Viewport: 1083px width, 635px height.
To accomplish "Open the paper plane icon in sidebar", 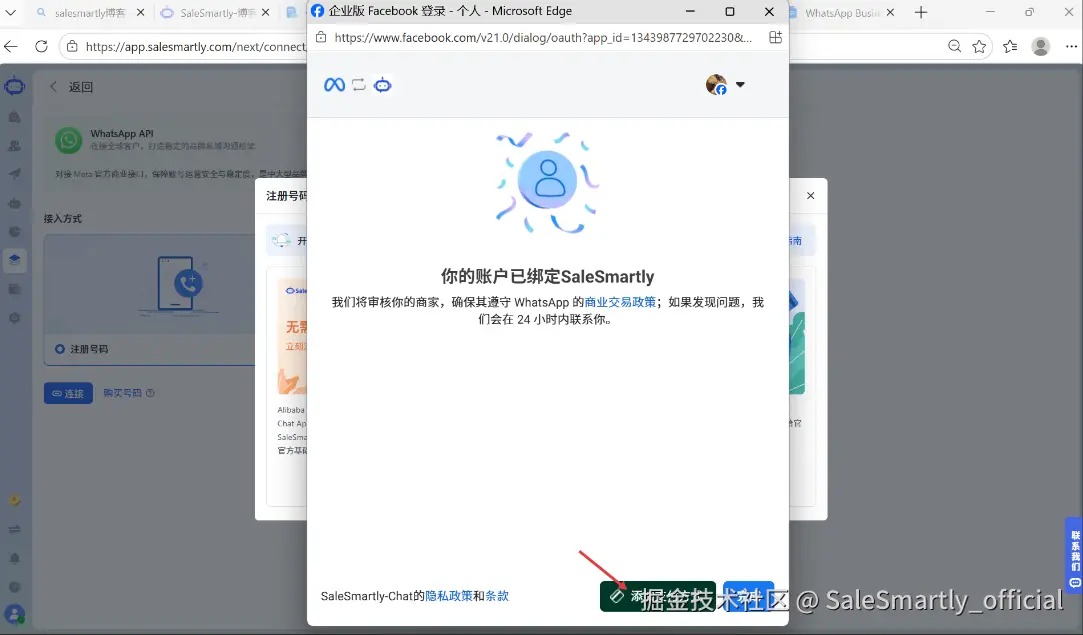I will (x=15, y=174).
